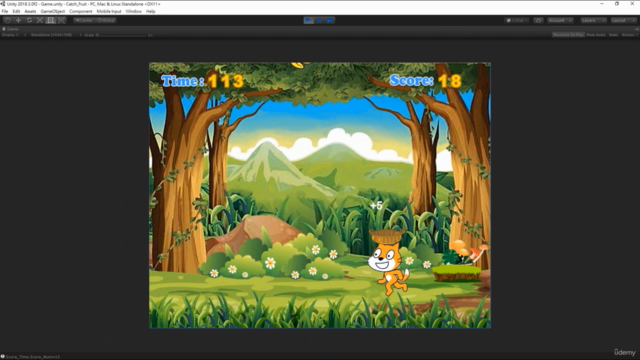Open the Help menu
The width and height of the screenshot is (640, 360).
[x=151, y=11]
